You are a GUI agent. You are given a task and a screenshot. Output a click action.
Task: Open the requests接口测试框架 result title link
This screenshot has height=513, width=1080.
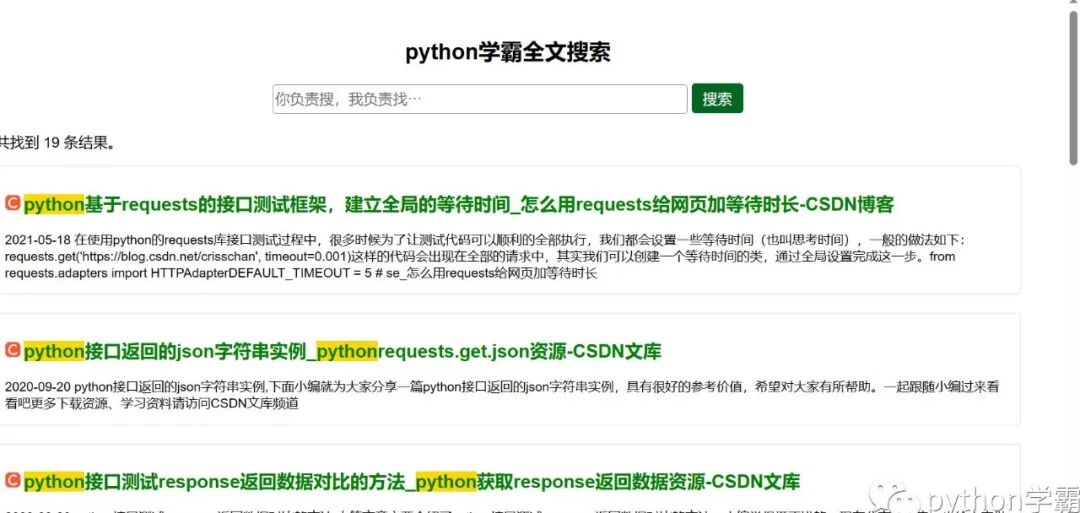pyautogui.click(x=459, y=205)
